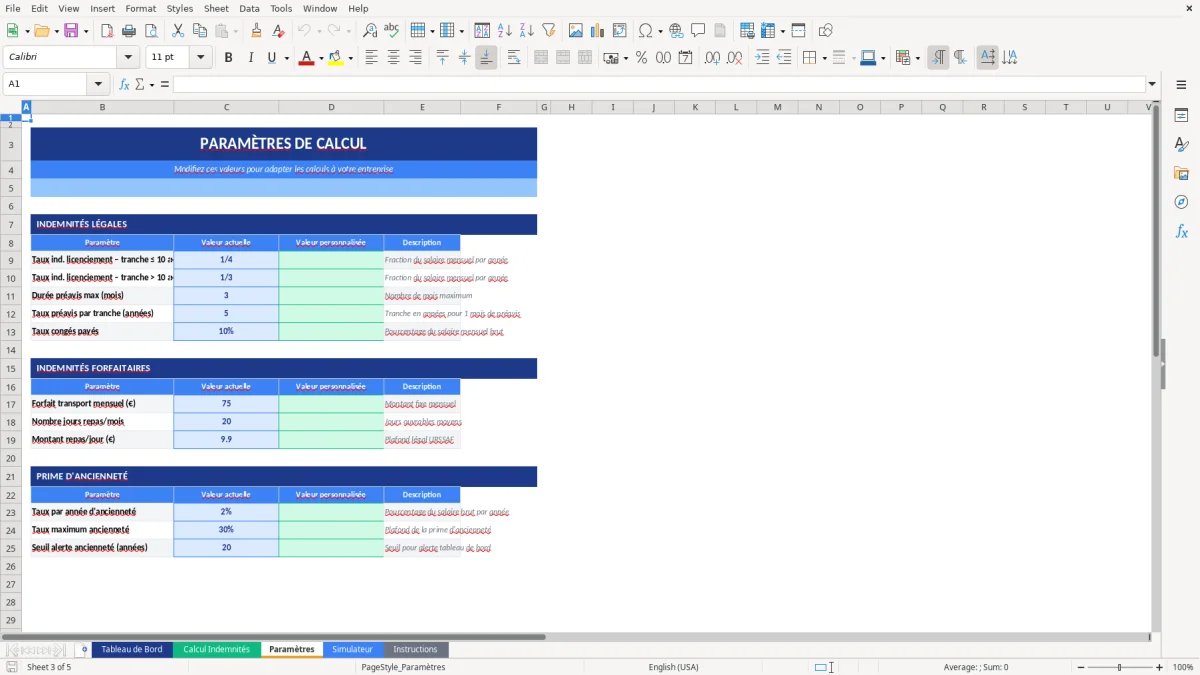This screenshot has height=675, width=1200.
Task: Open the Format menu
Action: pos(140,8)
